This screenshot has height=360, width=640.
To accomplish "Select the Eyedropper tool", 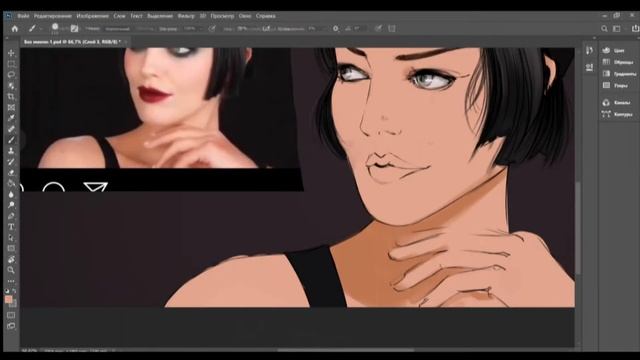I will coord(11,118).
